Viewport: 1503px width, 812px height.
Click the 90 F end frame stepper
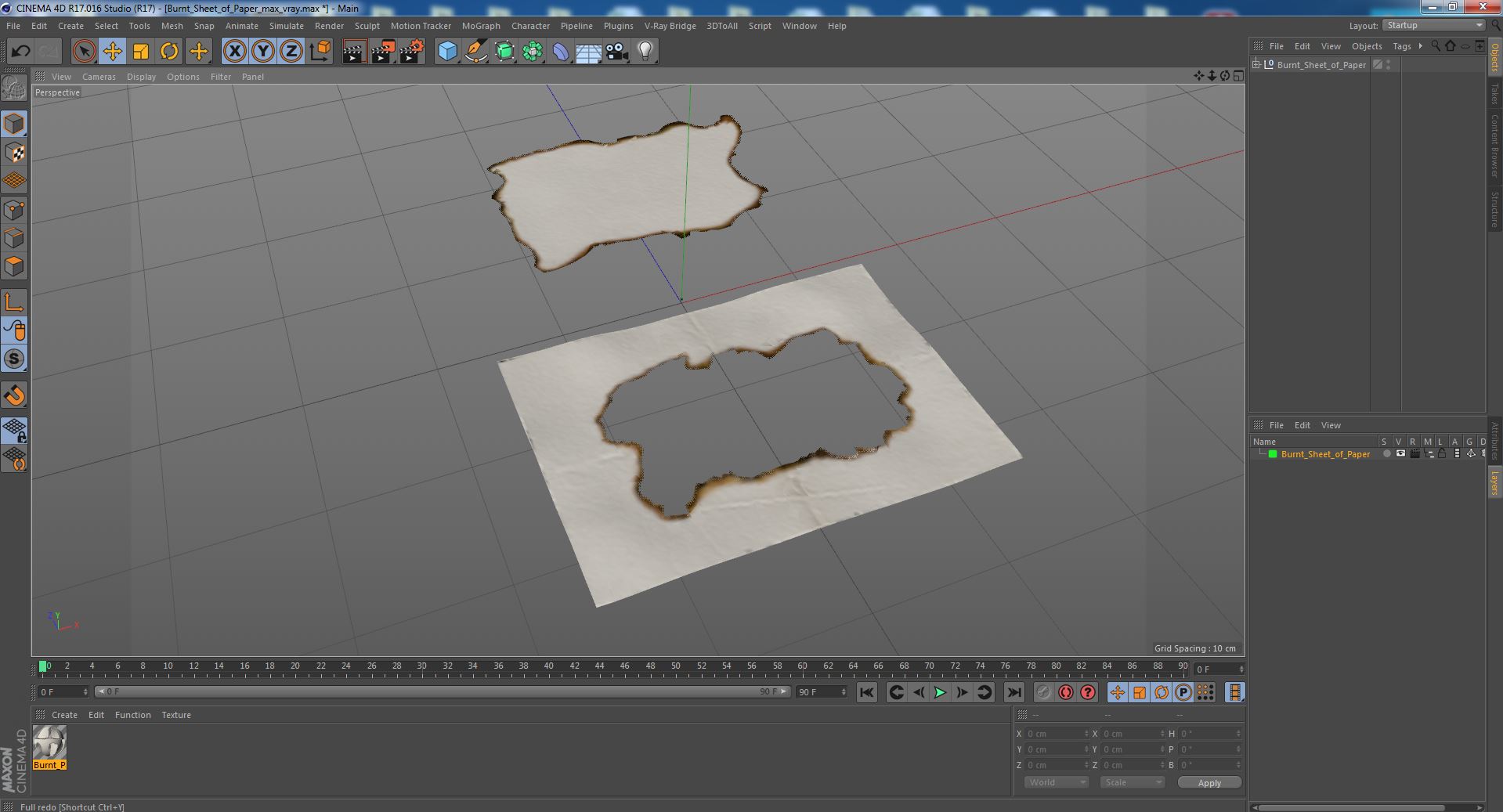[x=844, y=691]
